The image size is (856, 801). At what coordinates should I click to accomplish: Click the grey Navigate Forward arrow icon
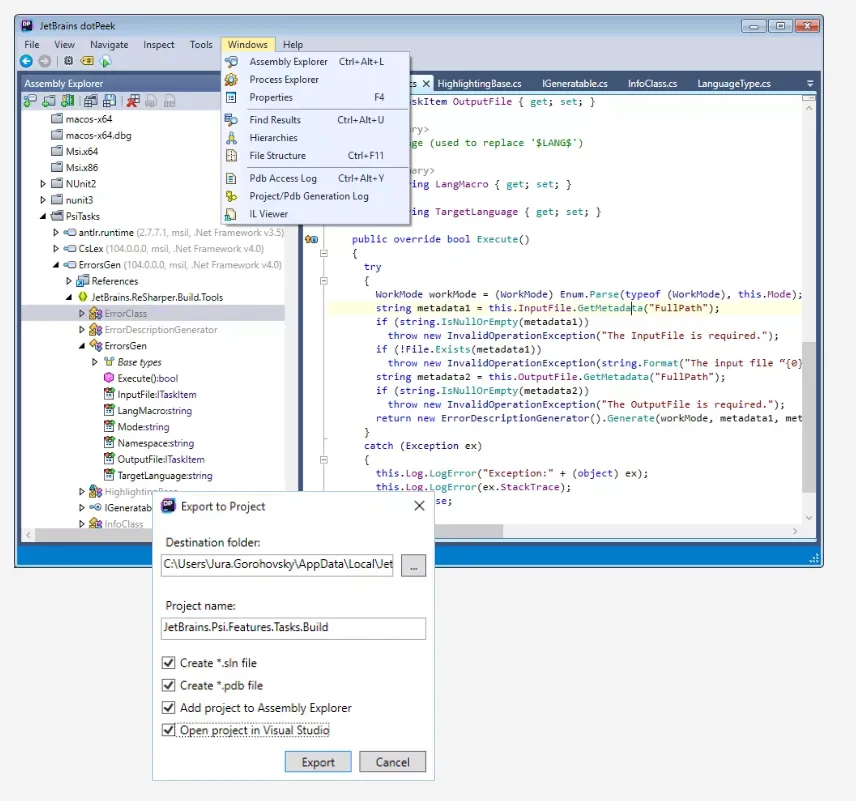tap(45, 61)
